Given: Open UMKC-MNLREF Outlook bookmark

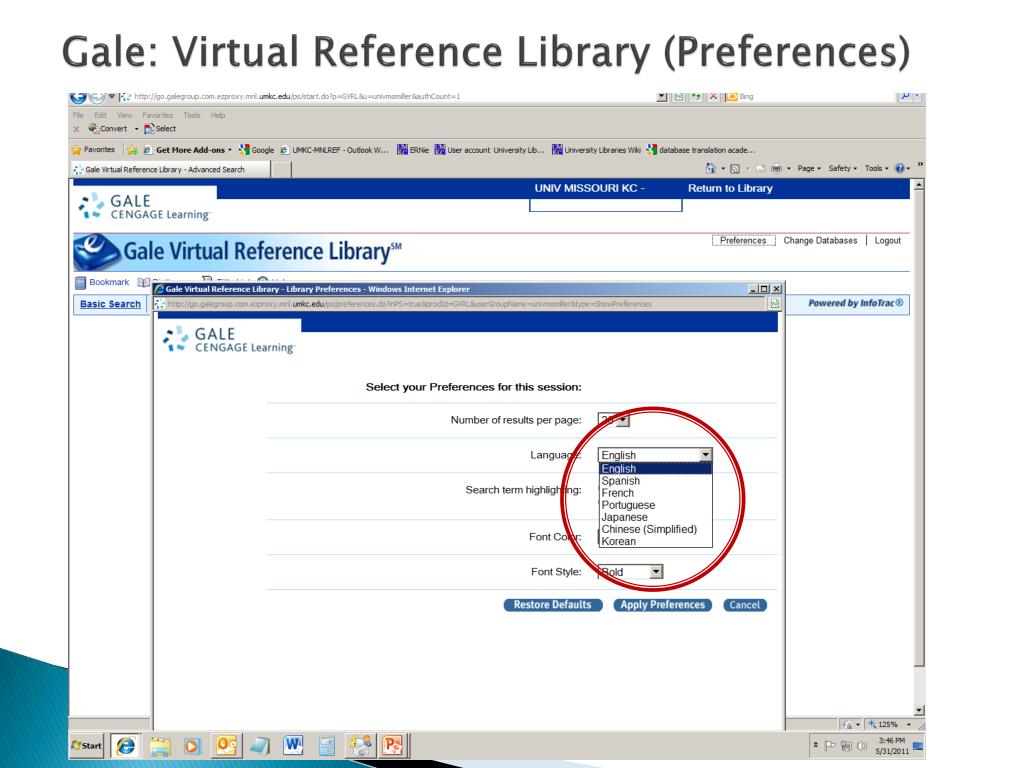Looking at the screenshot, I should tap(334, 150).
